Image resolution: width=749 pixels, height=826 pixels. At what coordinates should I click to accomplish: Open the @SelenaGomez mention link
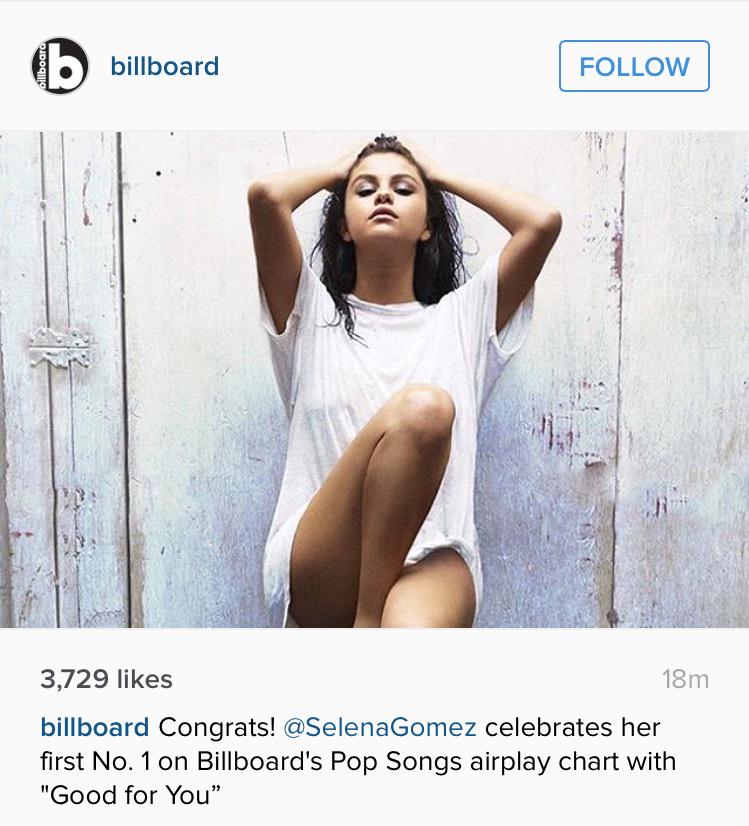(380, 727)
